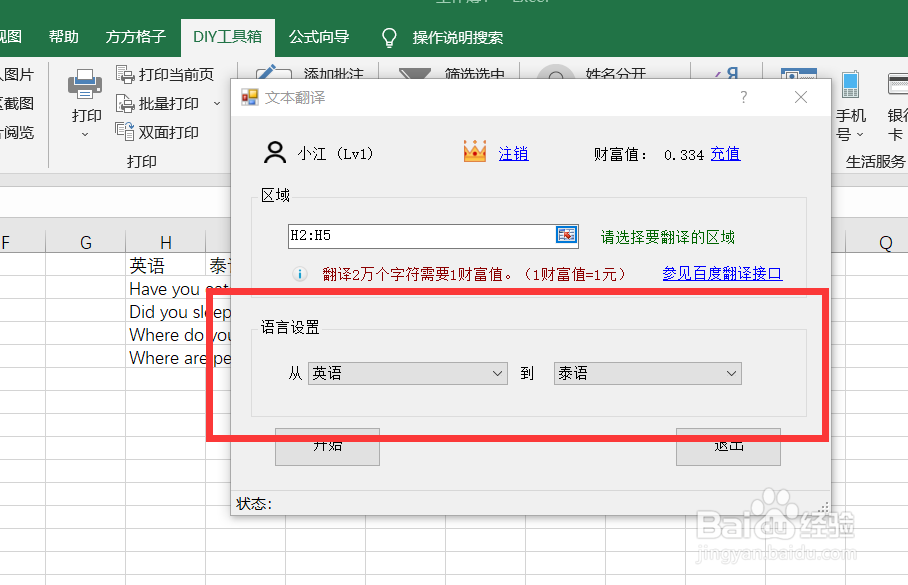Switch to the 帮助 tab
The image size is (908, 585).
64,37
